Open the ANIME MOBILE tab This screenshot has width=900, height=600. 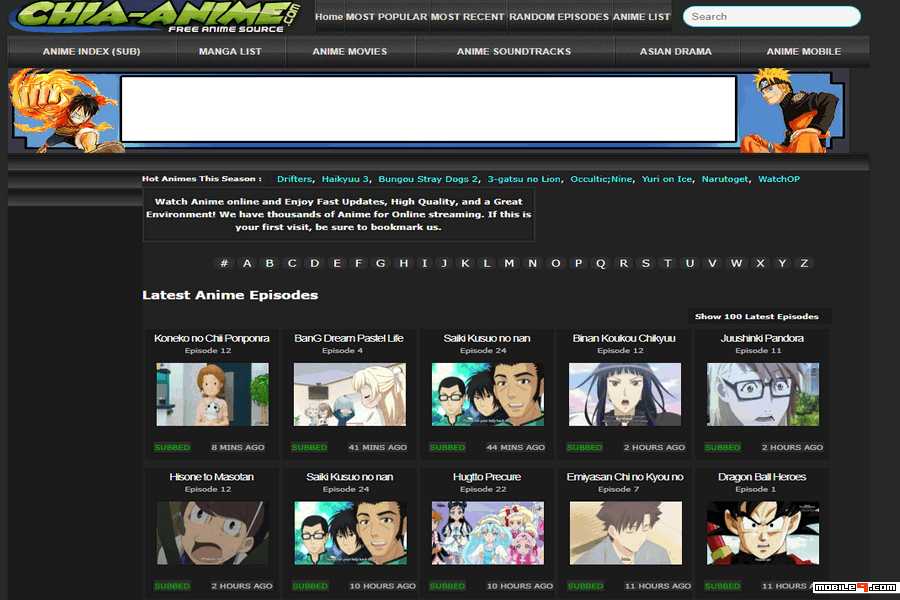click(804, 51)
